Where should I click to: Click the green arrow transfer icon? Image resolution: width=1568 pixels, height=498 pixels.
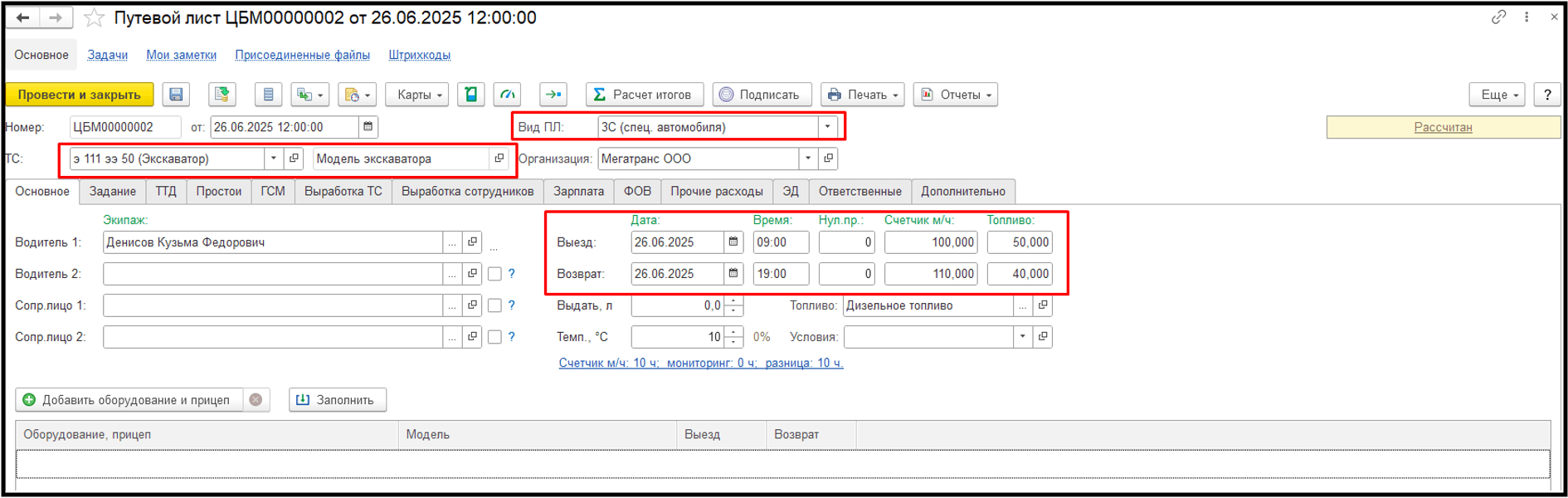pyautogui.click(x=553, y=95)
